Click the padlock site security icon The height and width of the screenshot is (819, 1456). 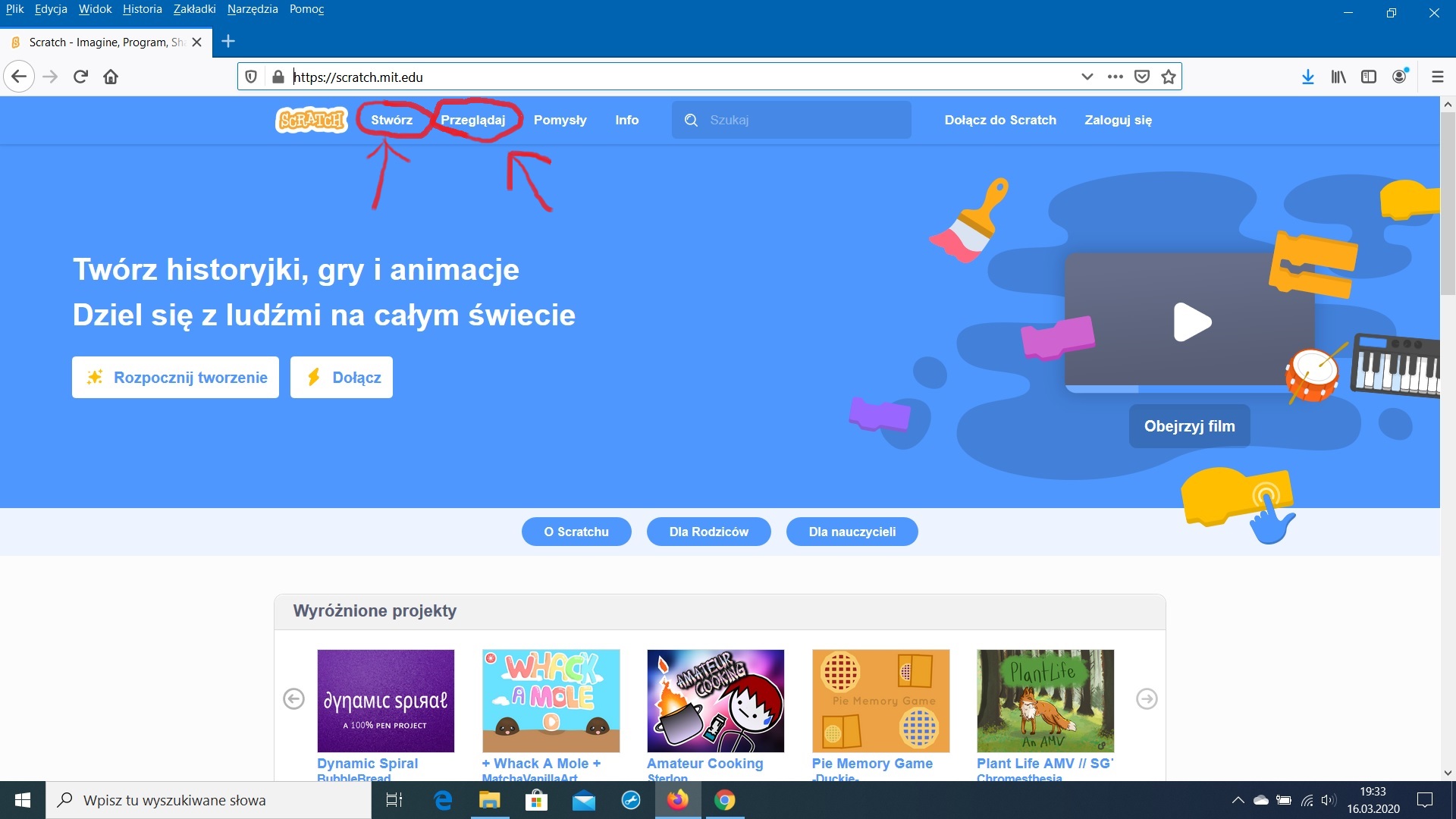[278, 77]
